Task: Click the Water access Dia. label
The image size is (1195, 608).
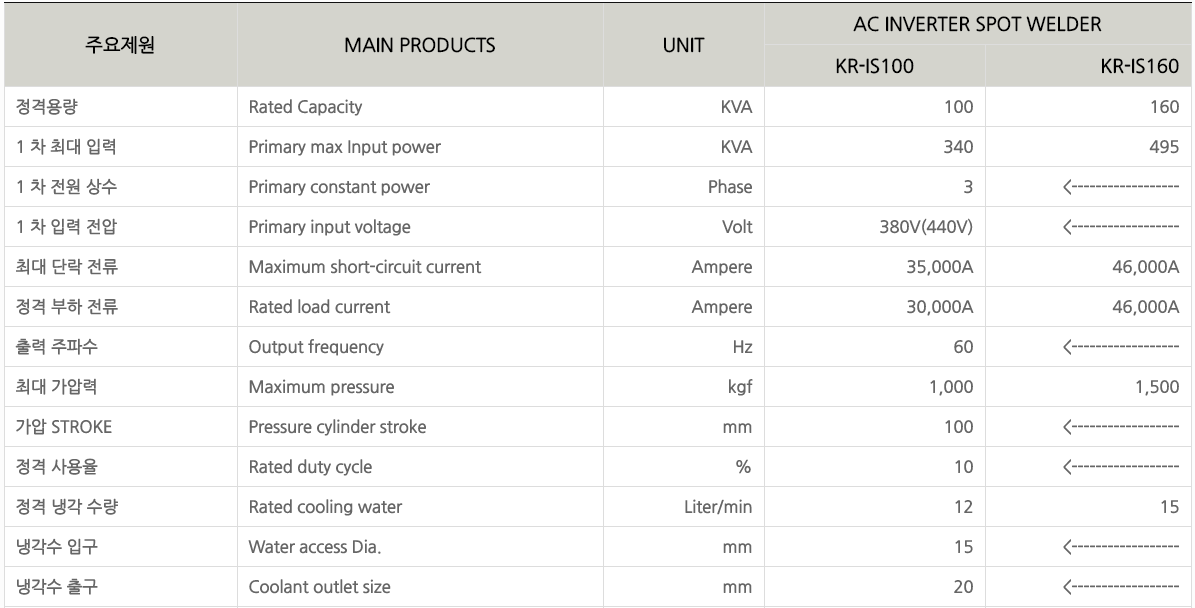Action: click(x=315, y=547)
